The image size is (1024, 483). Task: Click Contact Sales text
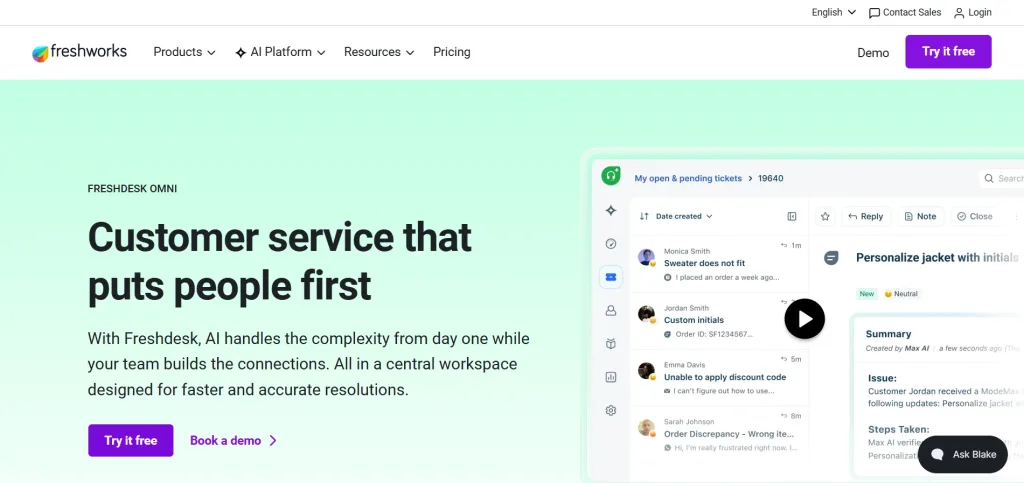point(912,12)
